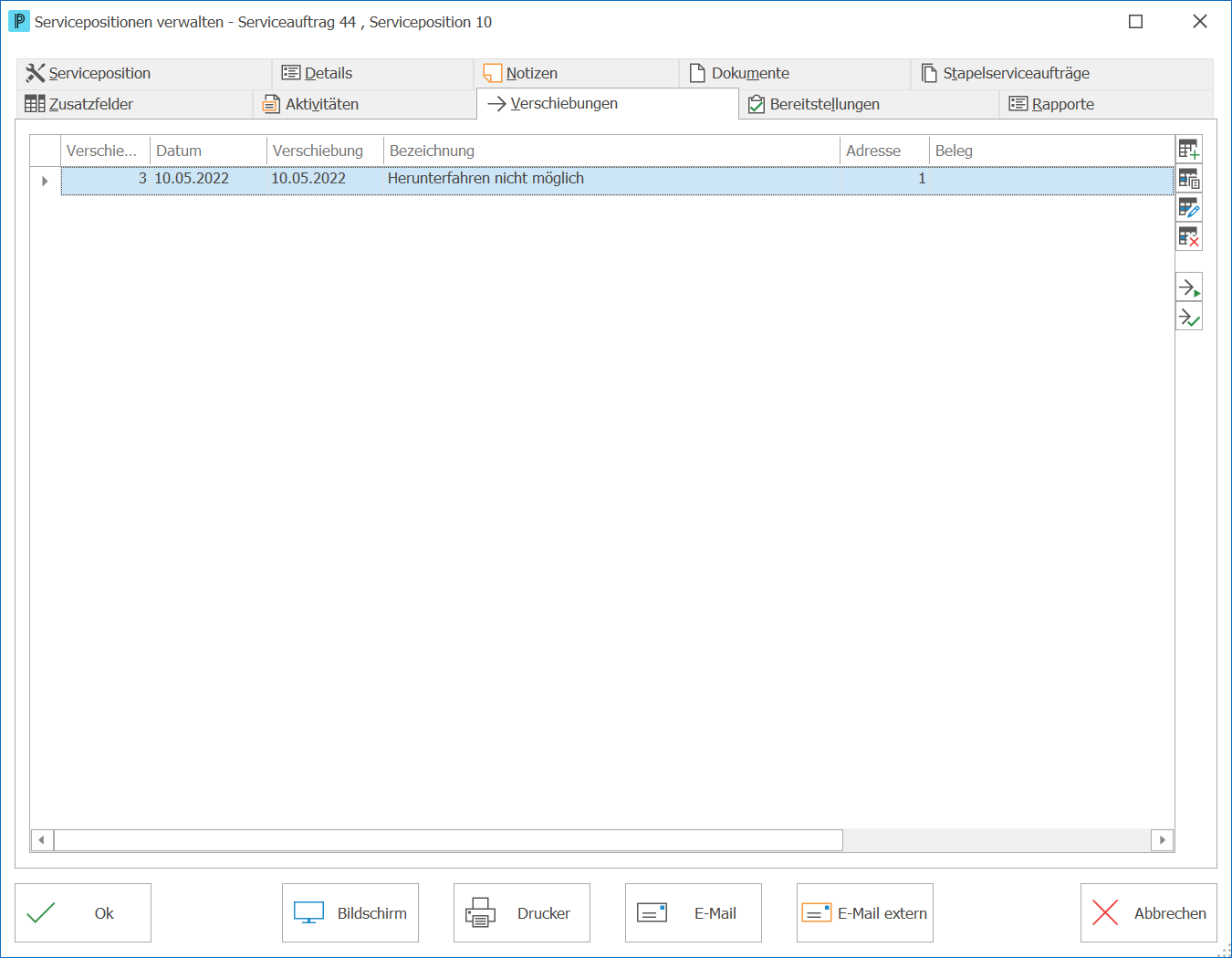1232x958 pixels.
Task: Go to the Zusatzfelder tab
Action: coord(135,104)
